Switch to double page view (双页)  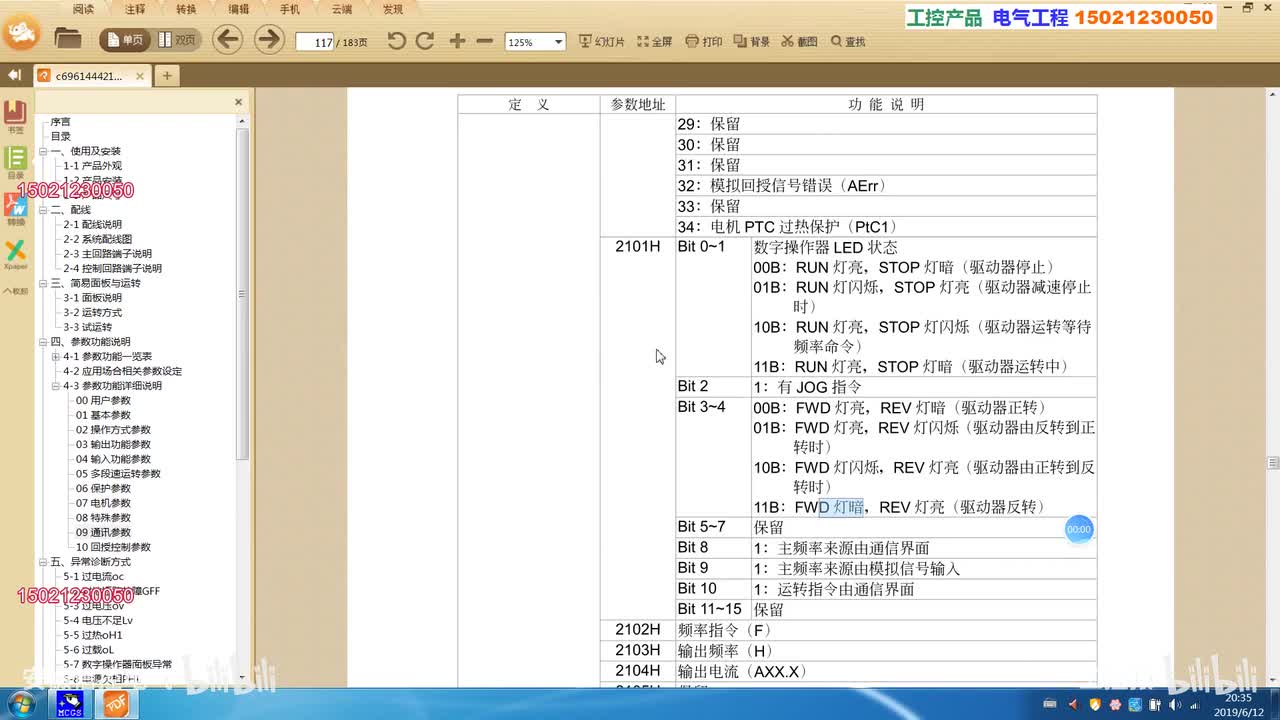coord(177,41)
